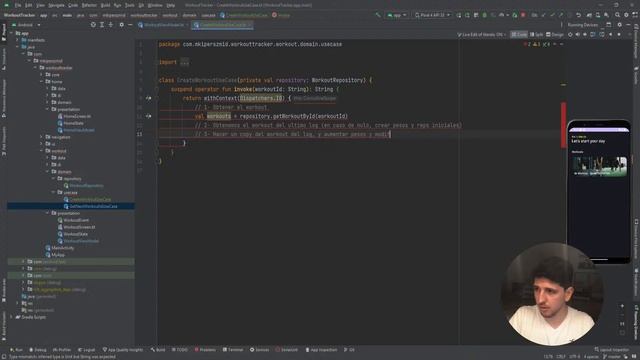This screenshot has height=360, width=640.
Task: Collapse the java folder in tree
Action: click(17, 47)
